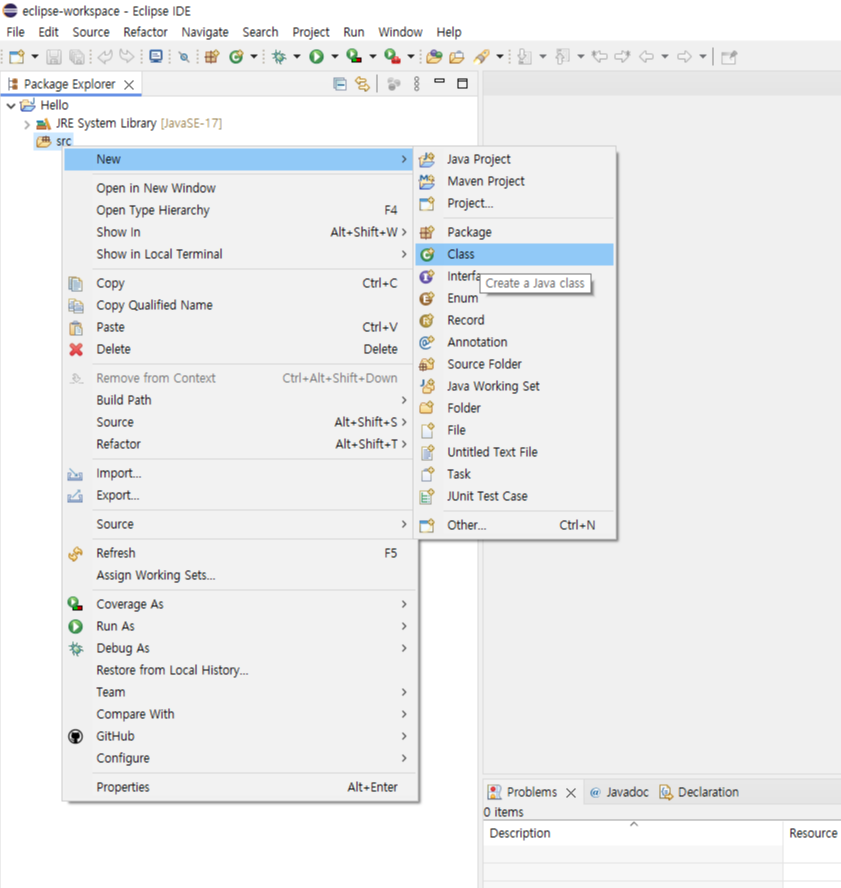
Task: Click the Open Type toolbar icon
Action: [434, 57]
